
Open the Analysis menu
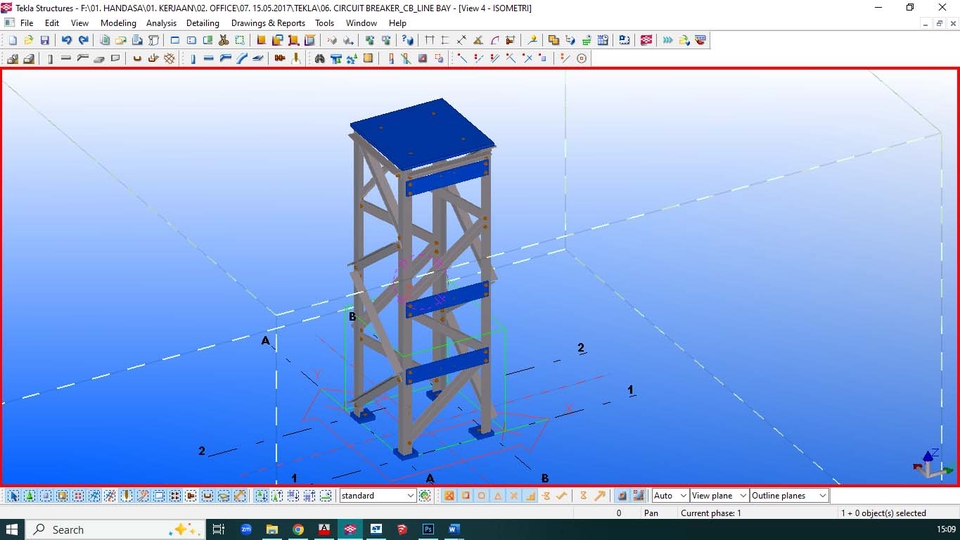coord(161,23)
